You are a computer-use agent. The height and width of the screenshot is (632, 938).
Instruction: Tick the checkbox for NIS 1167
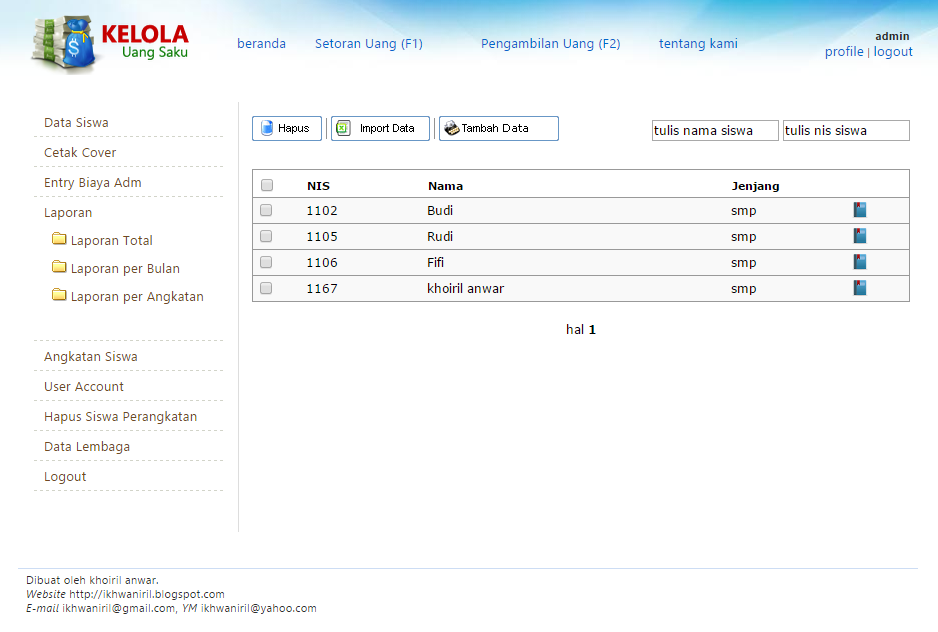266,288
